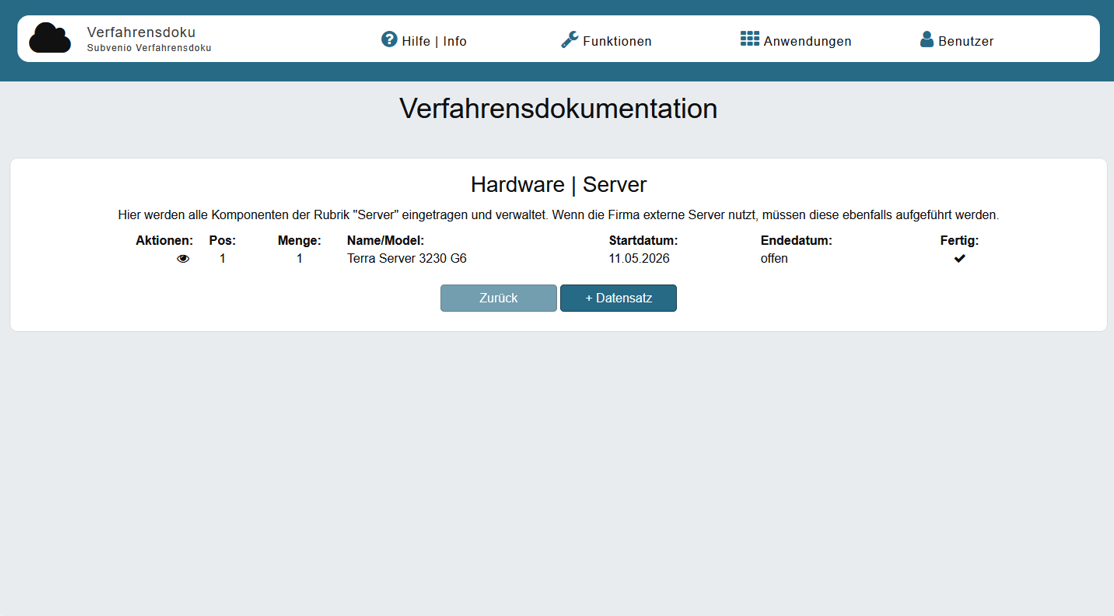Click the question mark help icon

[389, 40]
